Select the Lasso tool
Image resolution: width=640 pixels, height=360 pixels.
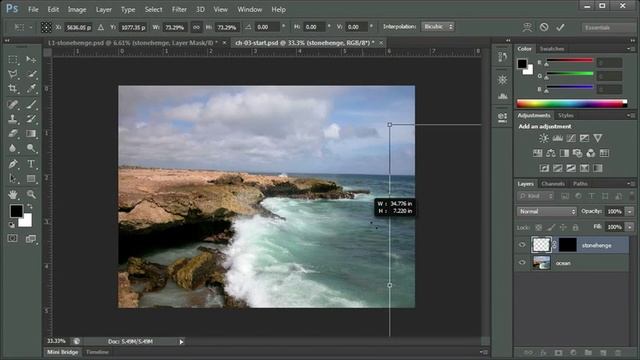pyautogui.click(x=13, y=74)
